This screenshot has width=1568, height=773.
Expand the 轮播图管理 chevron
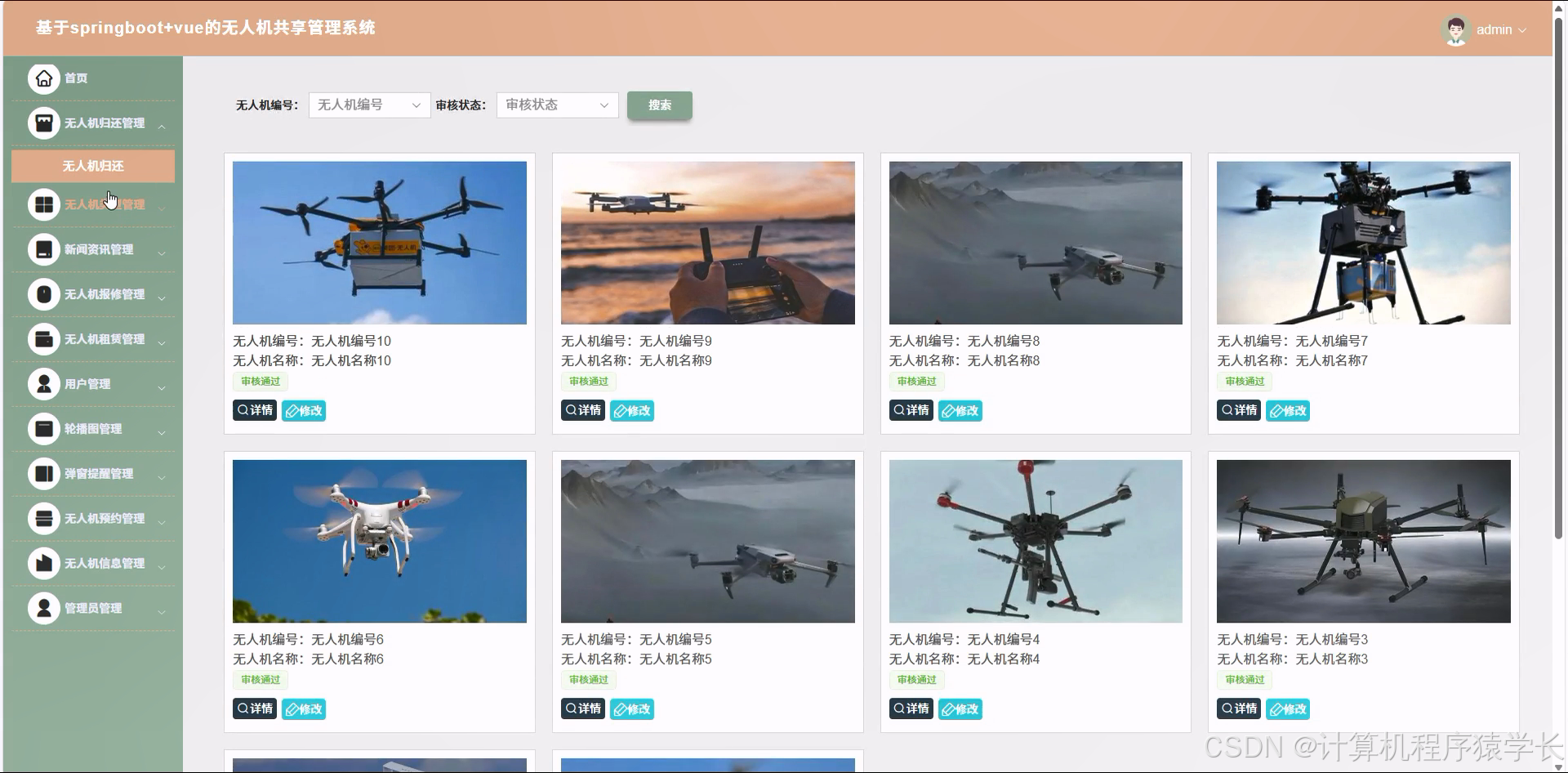pos(162,432)
